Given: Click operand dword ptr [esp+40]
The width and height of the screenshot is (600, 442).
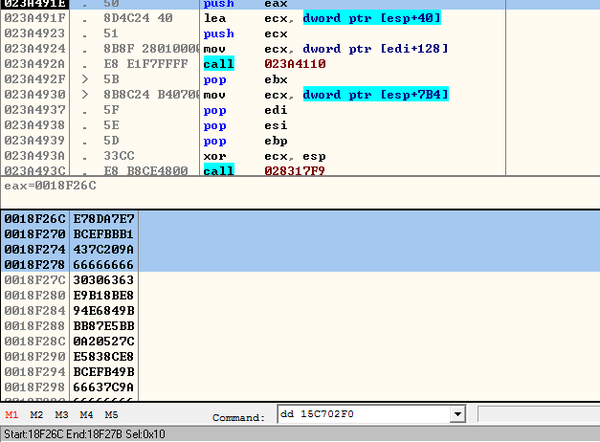Looking at the screenshot, I should point(372,18).
